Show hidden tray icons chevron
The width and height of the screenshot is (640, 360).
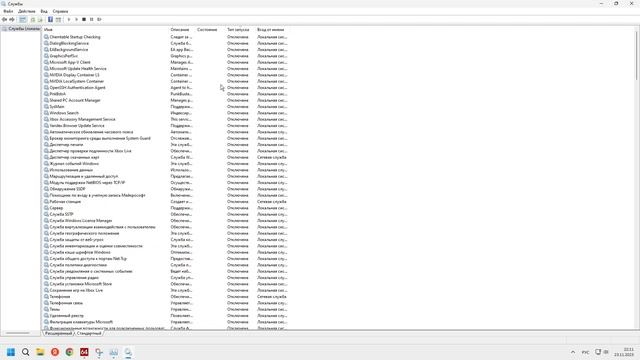573,352
